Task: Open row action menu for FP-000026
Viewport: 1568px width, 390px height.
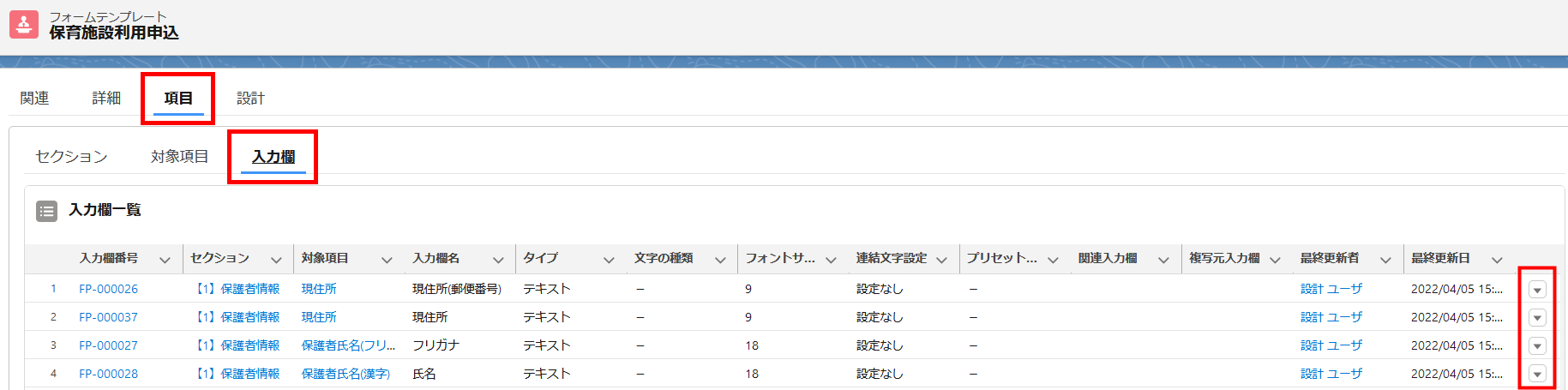Action: pos(1537,290)
